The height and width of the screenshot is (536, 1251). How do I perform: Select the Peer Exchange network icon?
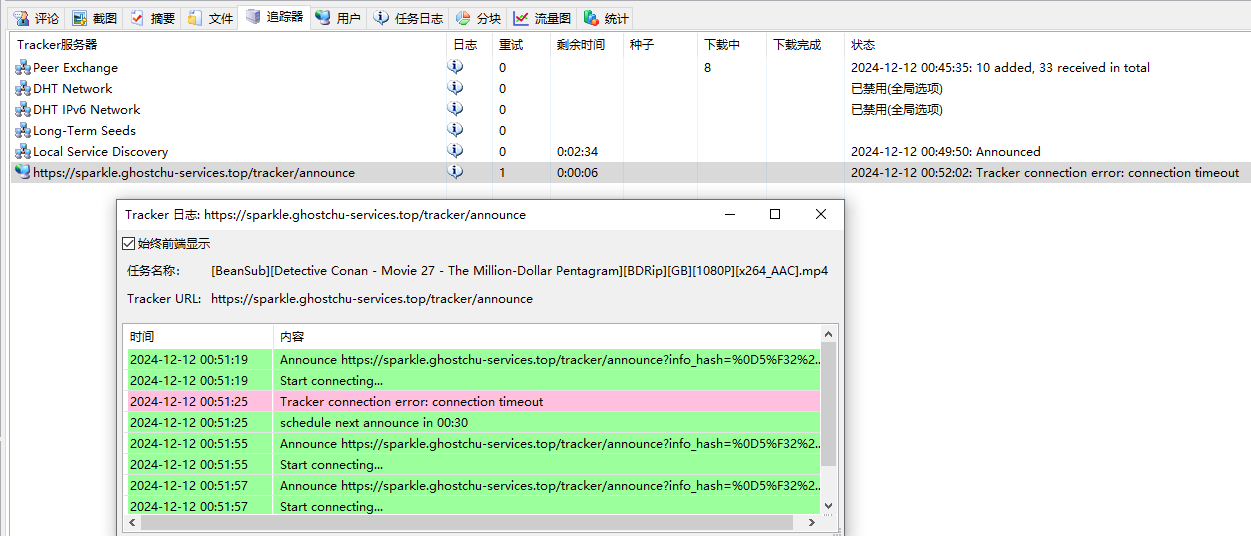coord(23,68)
